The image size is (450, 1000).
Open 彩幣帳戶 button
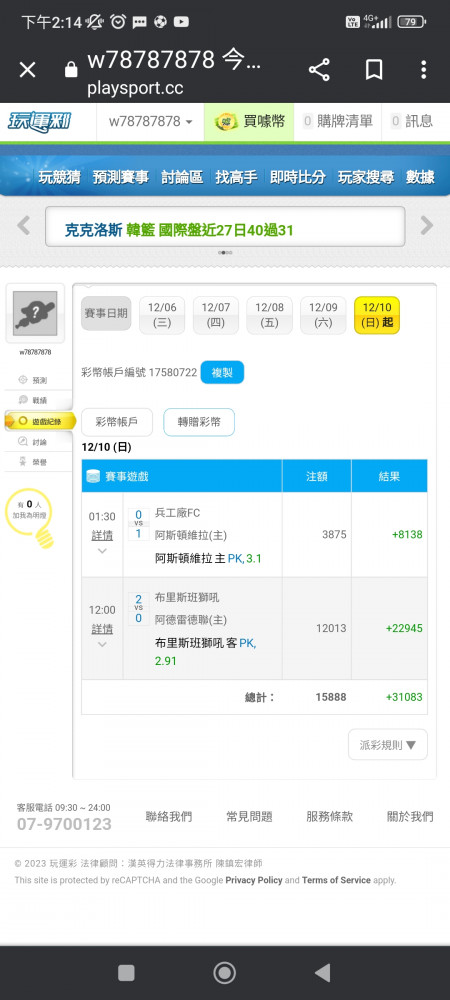117,422
